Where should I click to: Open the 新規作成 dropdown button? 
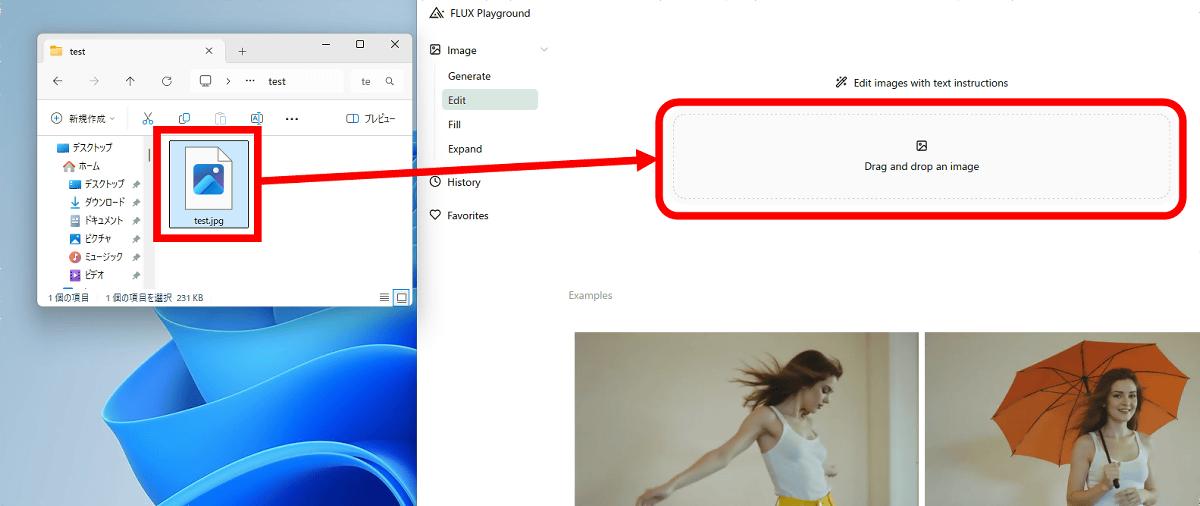(x=83, y=118)
